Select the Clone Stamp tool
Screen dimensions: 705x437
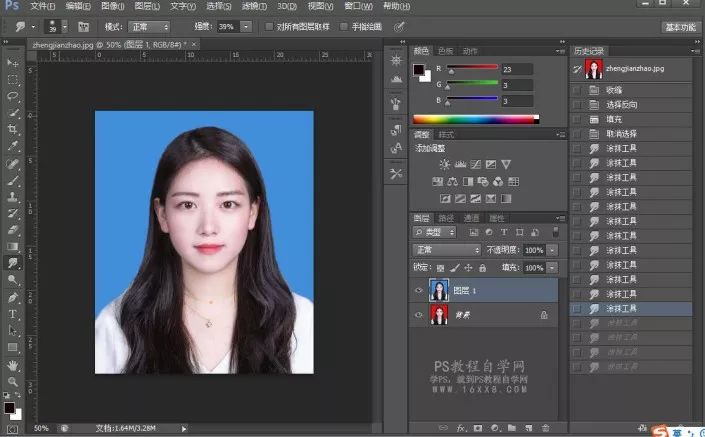(x=13, y=196)
